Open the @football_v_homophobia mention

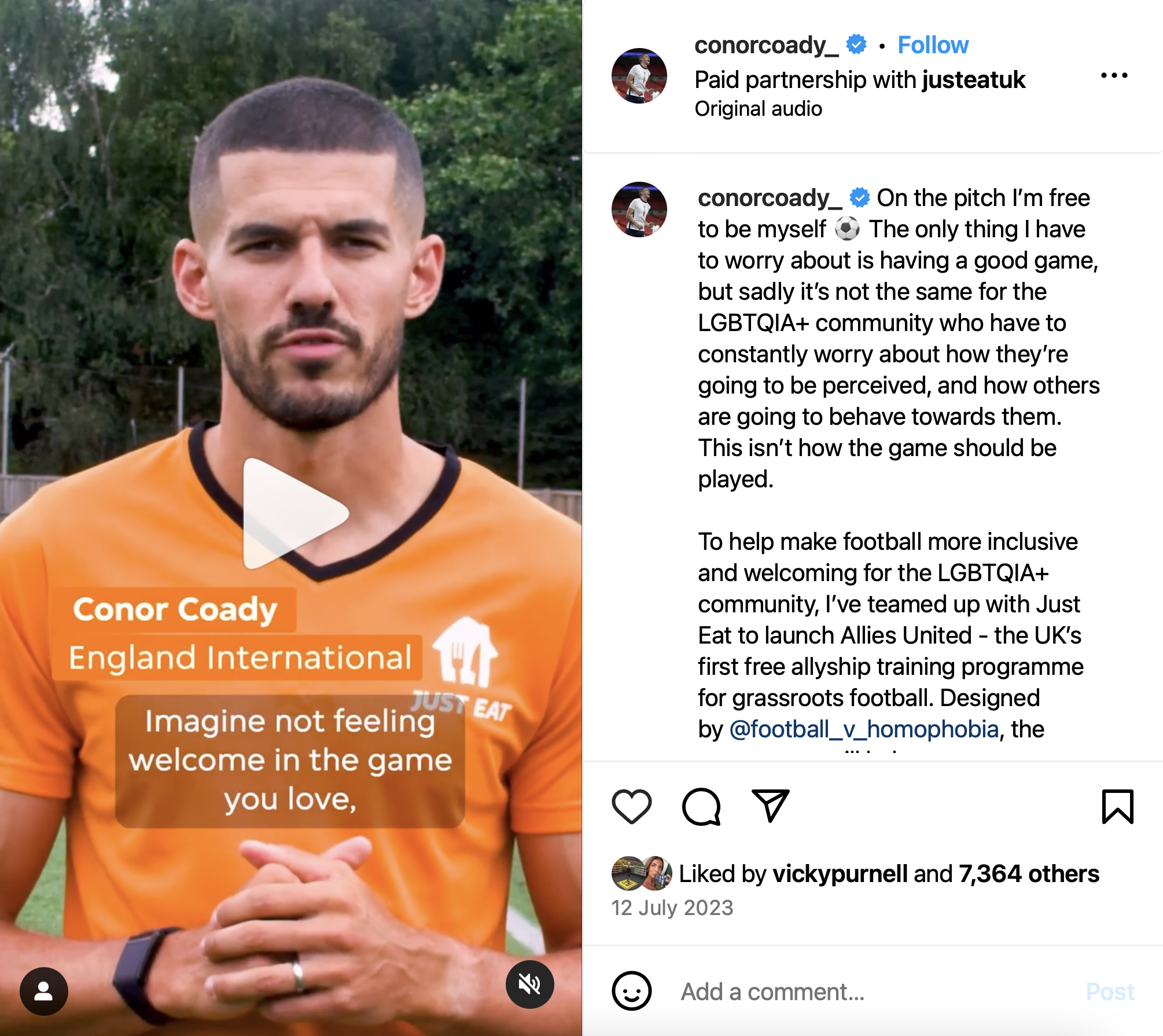click(864, 729)
